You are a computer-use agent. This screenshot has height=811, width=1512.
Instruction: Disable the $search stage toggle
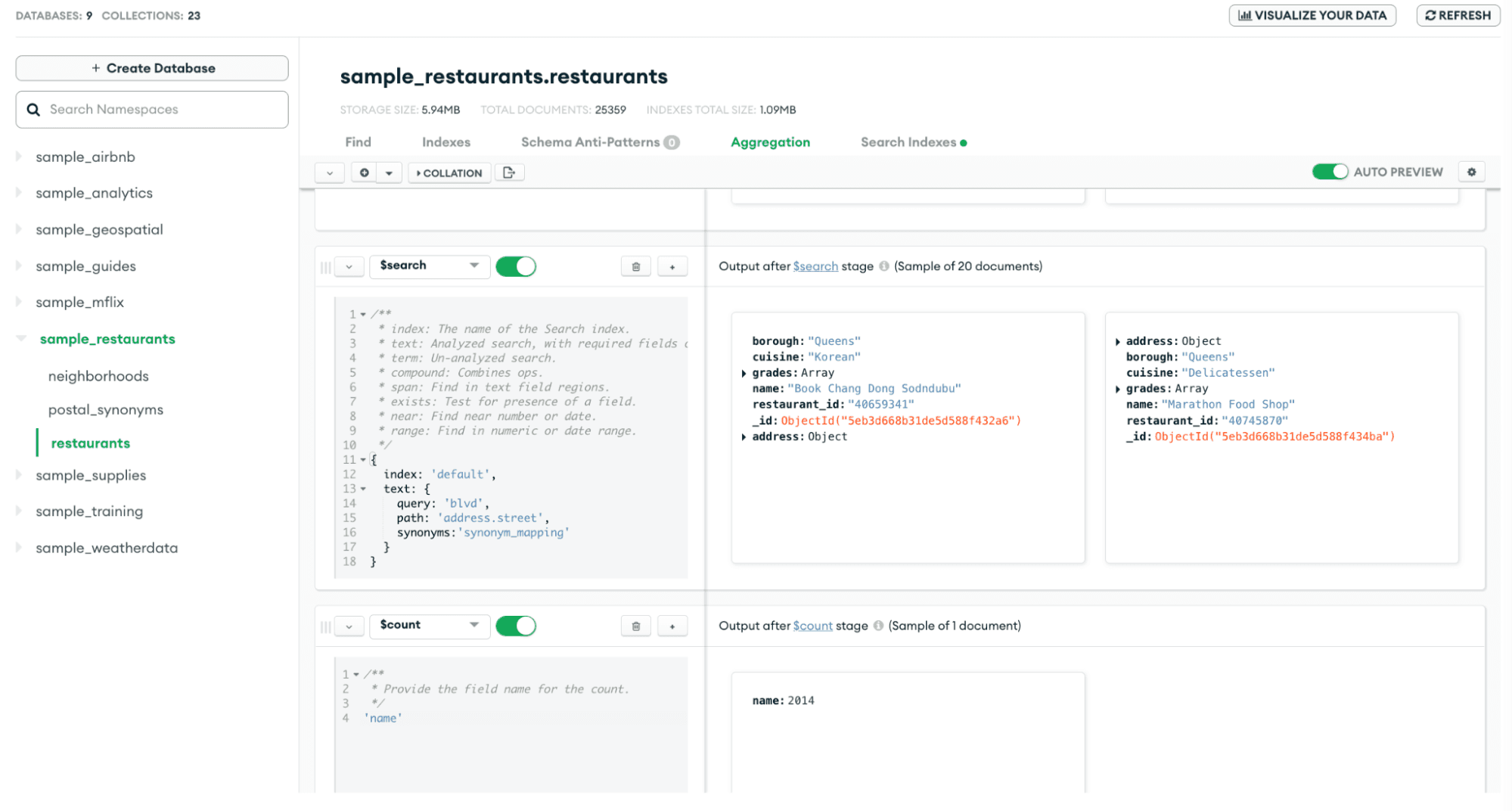coord(516,266)
